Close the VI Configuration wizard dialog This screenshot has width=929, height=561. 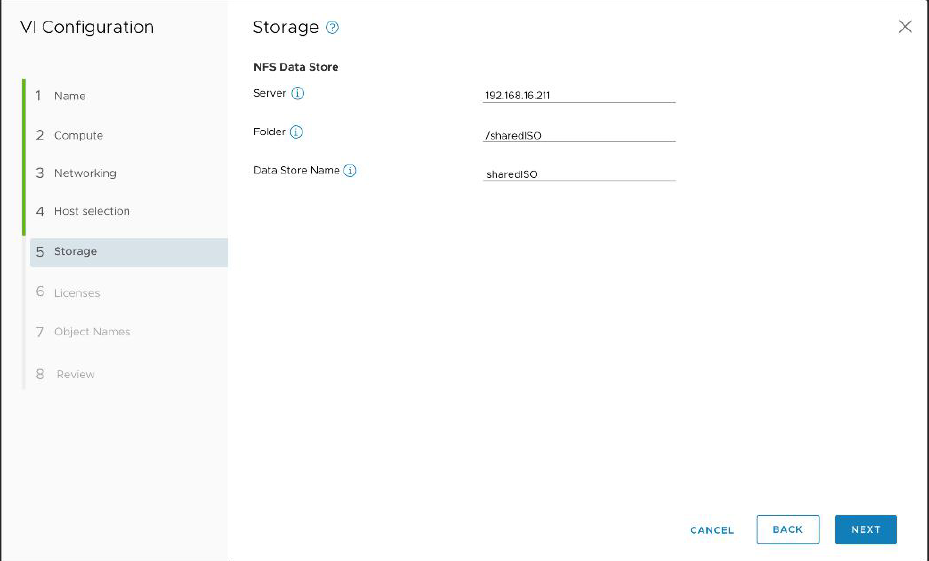pos(904,27)
